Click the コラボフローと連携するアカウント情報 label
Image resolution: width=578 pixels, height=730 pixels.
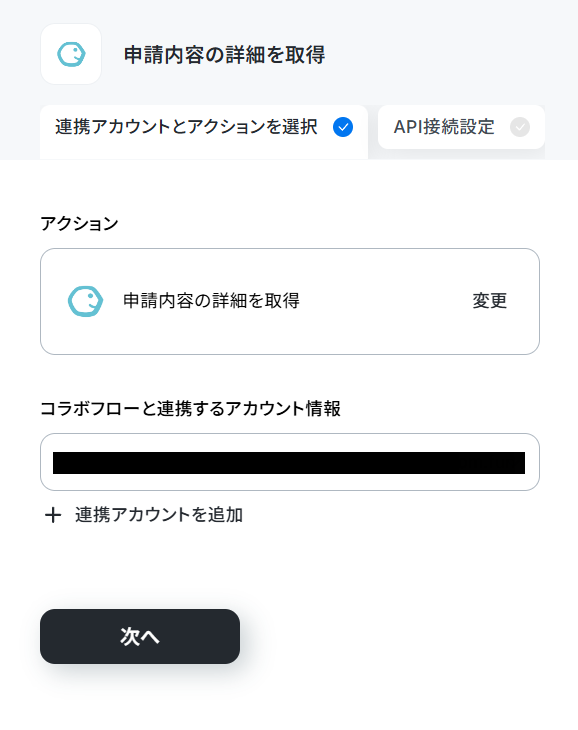[190, 408]
